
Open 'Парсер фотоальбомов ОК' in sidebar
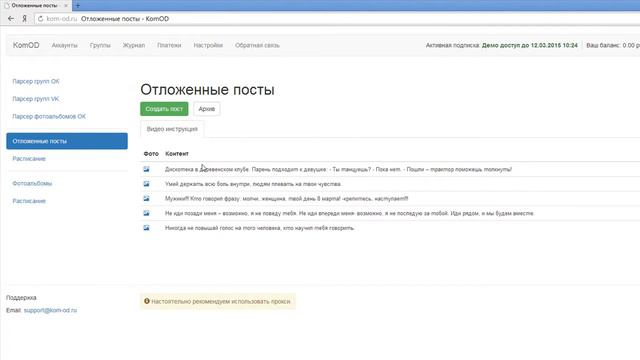(49, 116)
